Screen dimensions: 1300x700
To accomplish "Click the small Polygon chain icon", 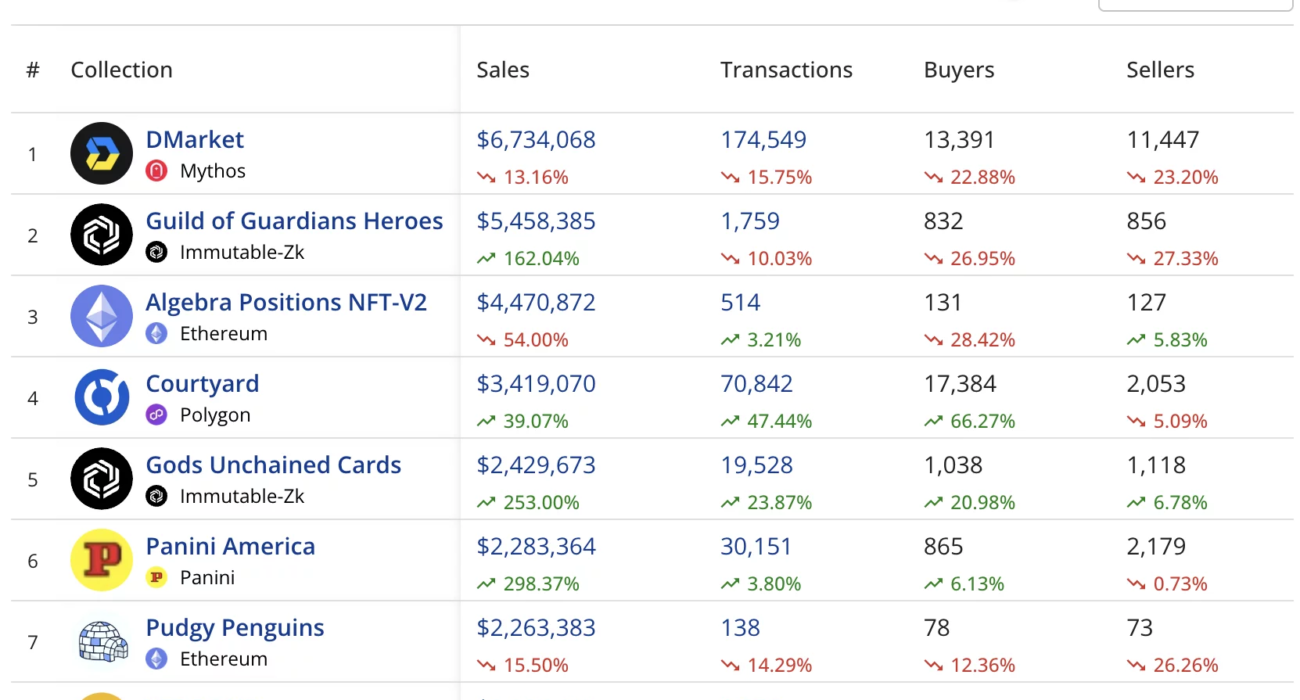I will coord(156,415).
